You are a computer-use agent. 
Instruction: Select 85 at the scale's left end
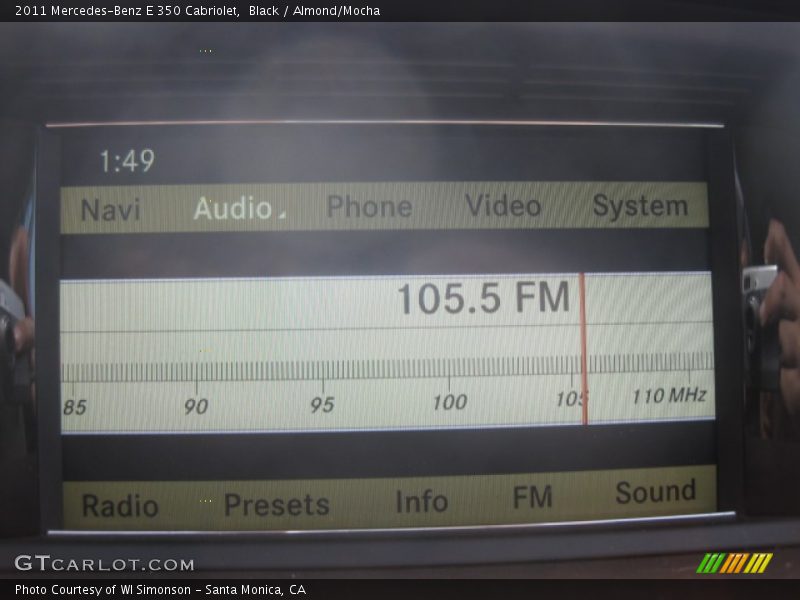click(x=75, y=407)
